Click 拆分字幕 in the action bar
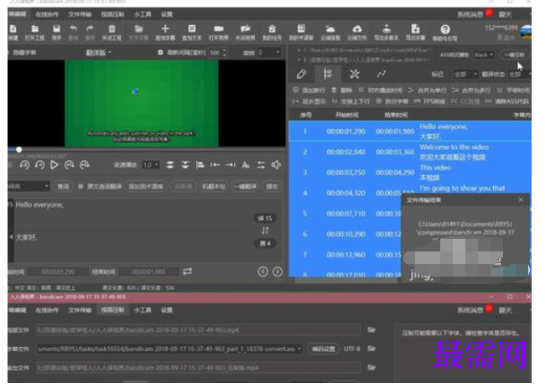This screenshot has height=386, width=545. coord(392,101)
